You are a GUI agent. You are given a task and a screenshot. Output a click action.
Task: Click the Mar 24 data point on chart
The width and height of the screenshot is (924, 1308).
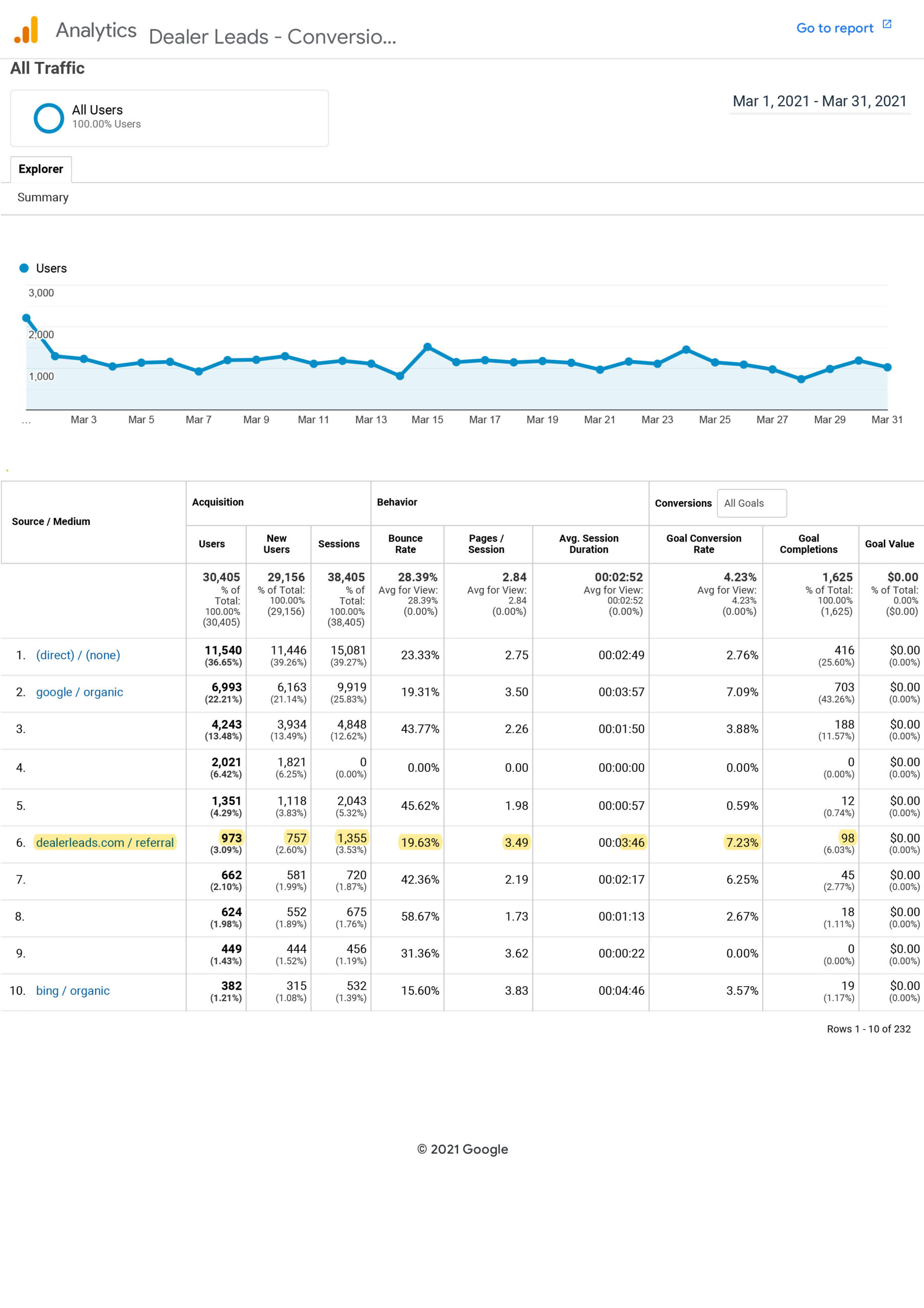[x=686, y=349]
